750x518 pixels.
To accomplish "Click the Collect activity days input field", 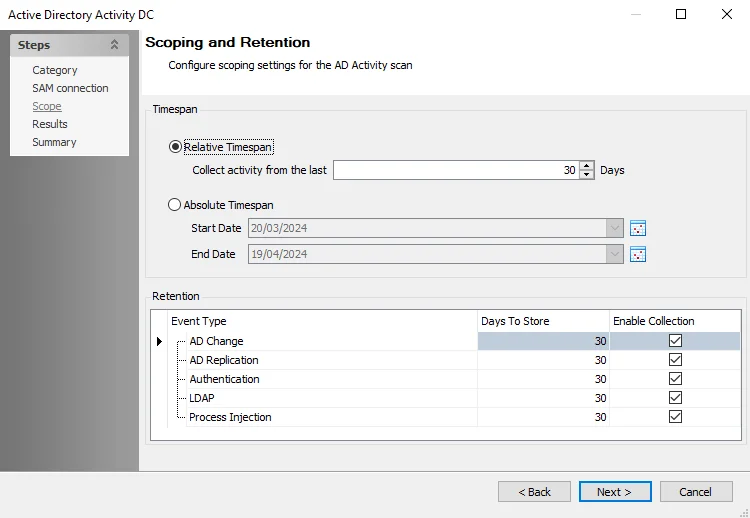I will point(456,170).
